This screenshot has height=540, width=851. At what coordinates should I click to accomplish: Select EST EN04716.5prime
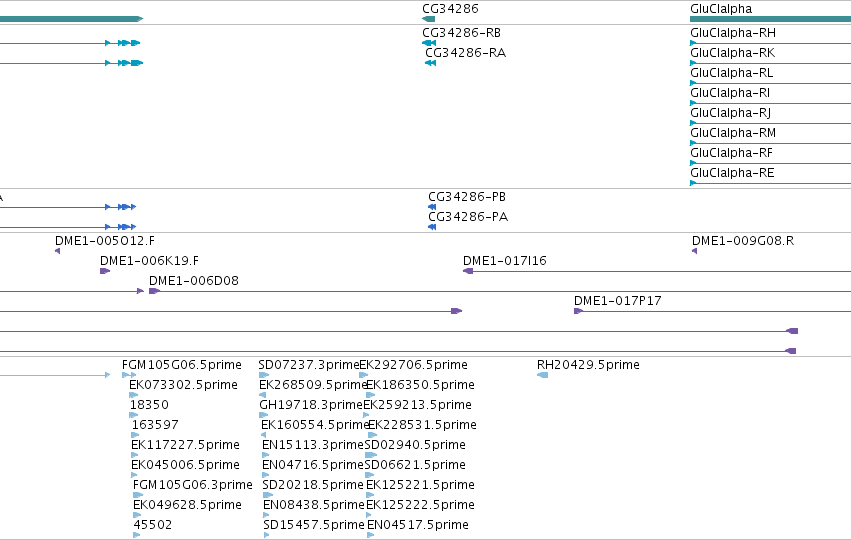point(313,465)
